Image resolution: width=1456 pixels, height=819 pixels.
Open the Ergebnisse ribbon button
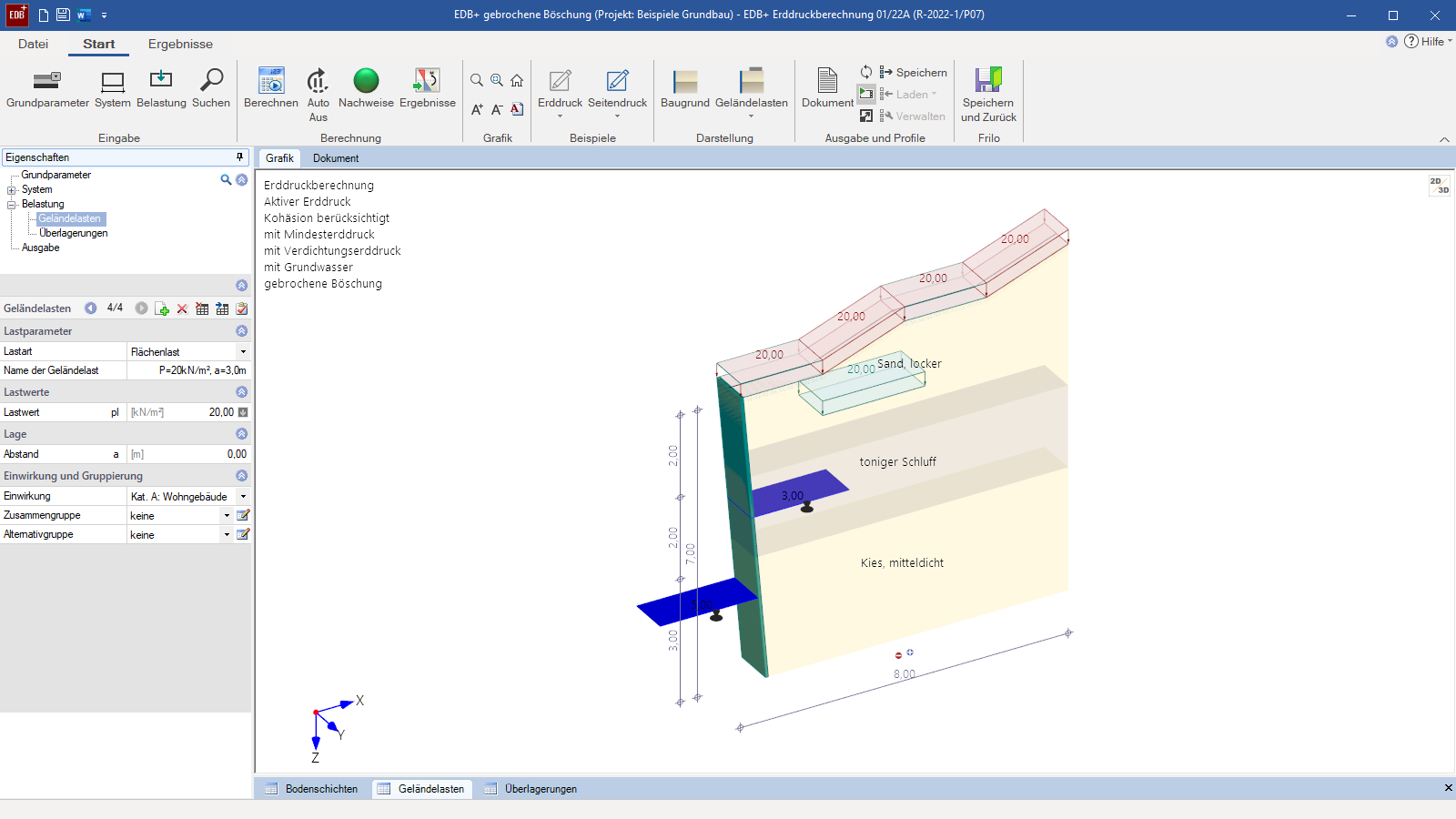[x=427, y=89]
